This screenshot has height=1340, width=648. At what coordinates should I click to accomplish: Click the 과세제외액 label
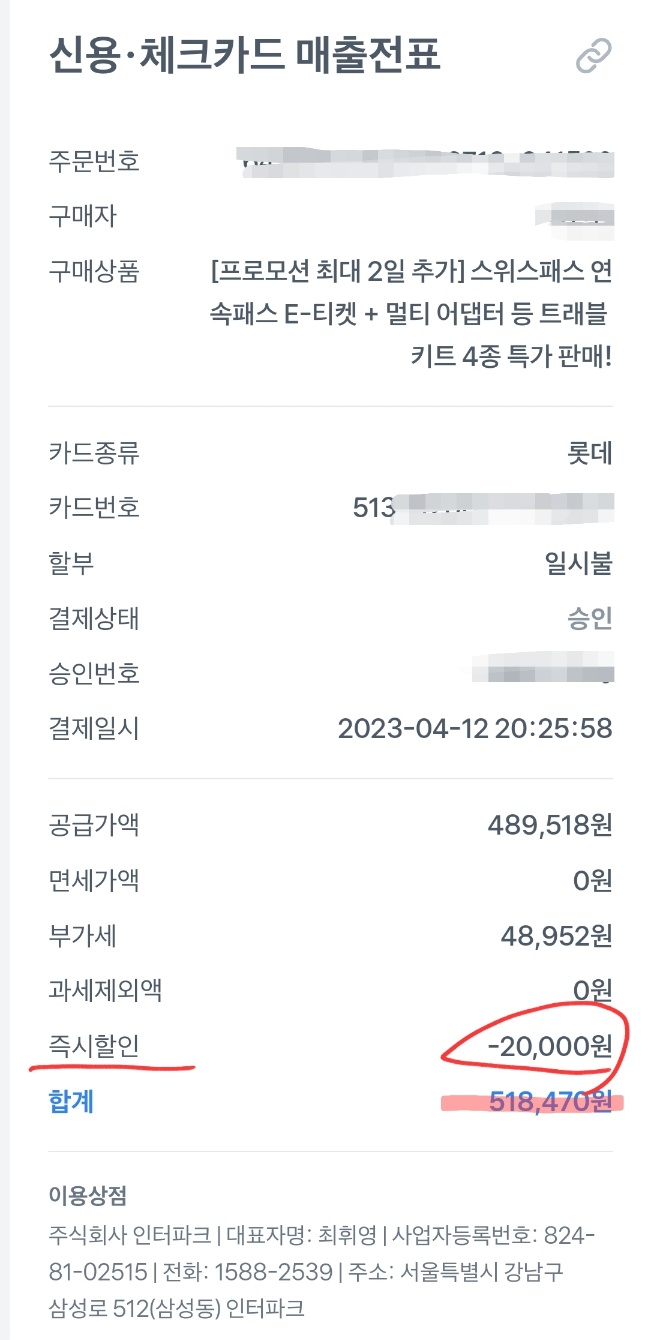pyautogui.click(x=105, y=990)
